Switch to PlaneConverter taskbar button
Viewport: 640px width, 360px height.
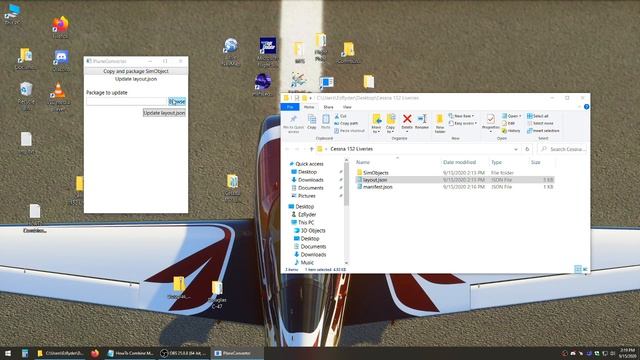(x=238, y=353)
